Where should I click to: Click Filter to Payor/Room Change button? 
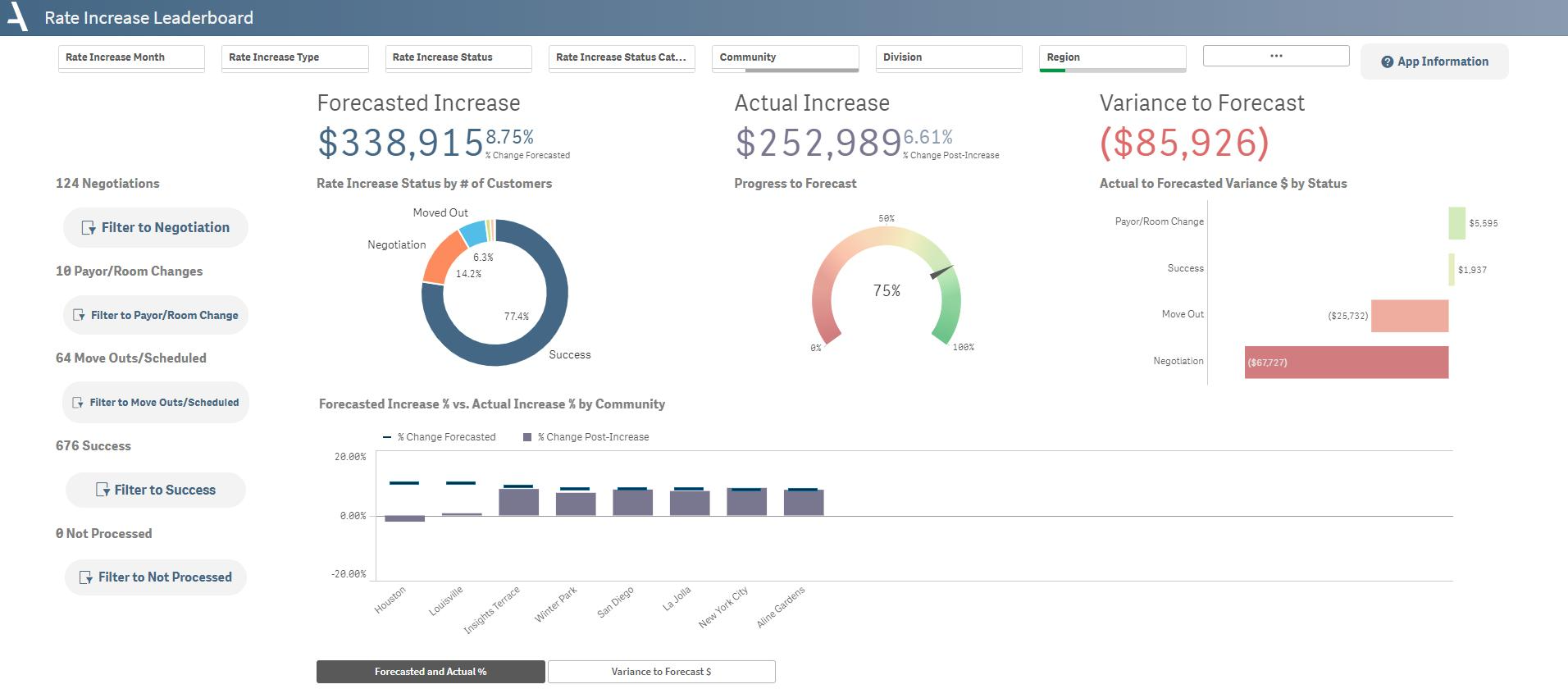[x=156, y=315]
